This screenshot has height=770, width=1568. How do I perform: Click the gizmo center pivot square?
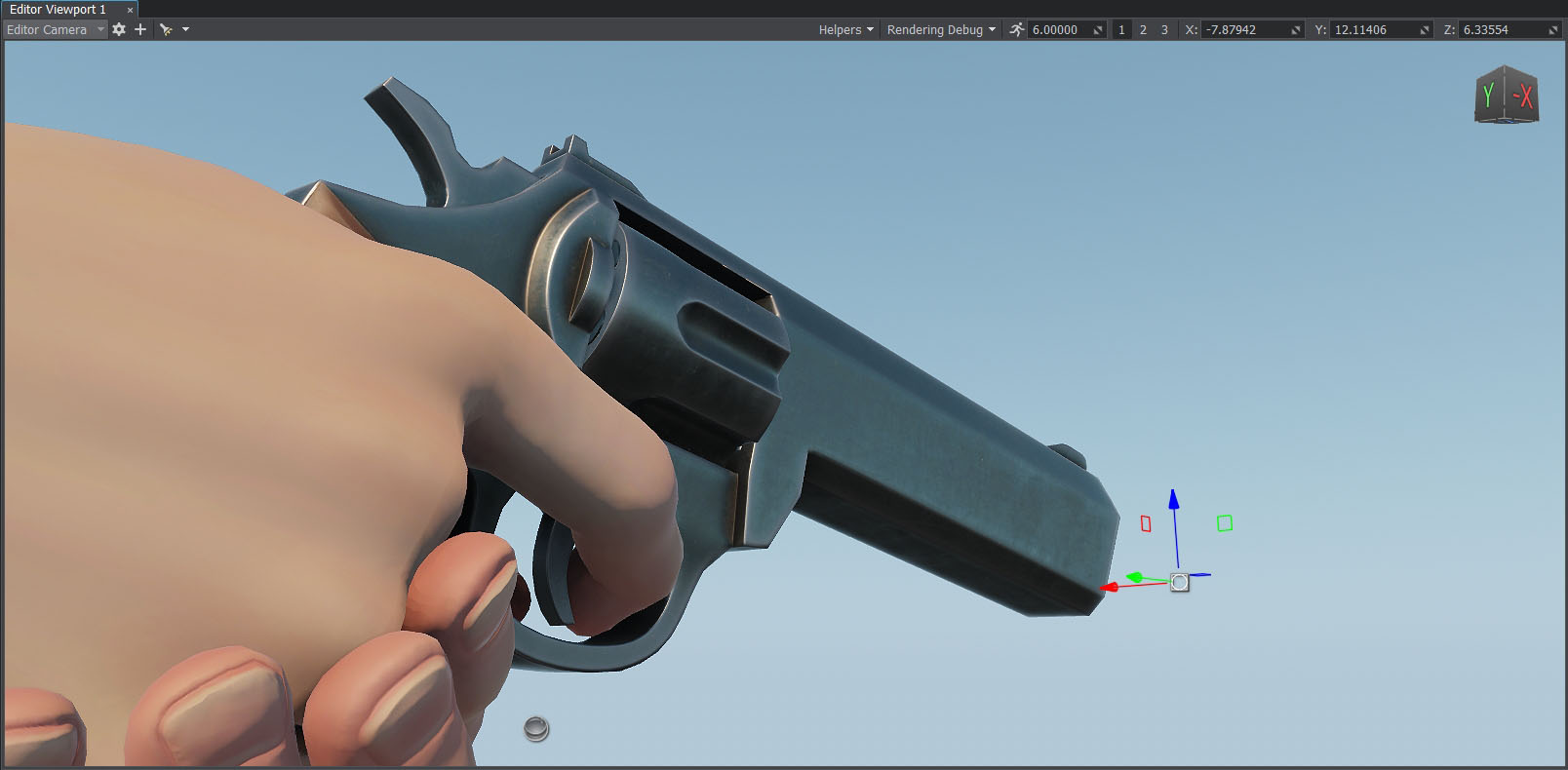point(1179,582)
